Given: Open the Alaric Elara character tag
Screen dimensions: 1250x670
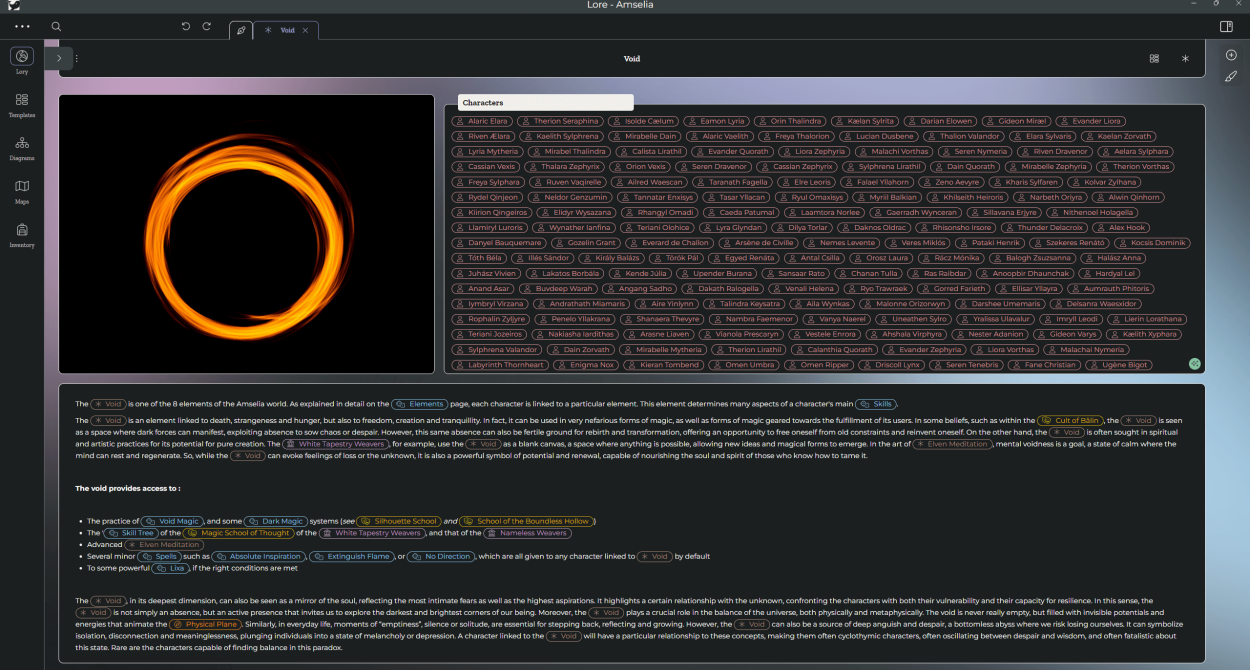Looking at the screenshot, I should (482, 121).
